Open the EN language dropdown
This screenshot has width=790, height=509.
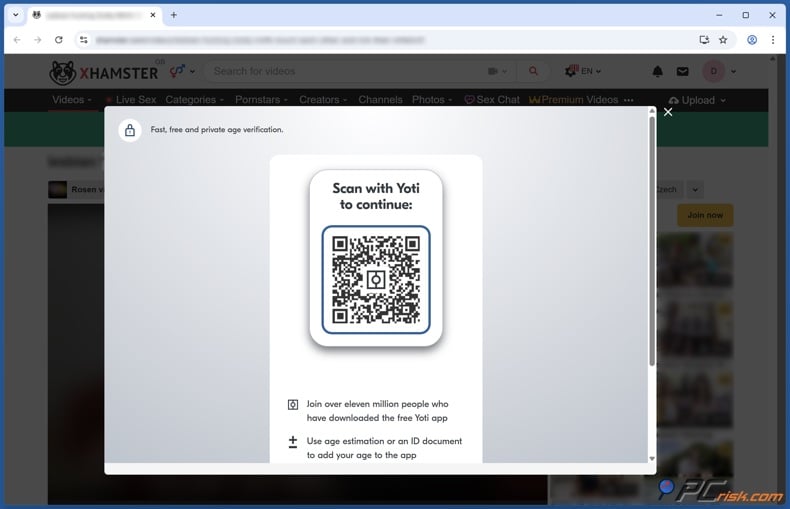coord(582,71)
